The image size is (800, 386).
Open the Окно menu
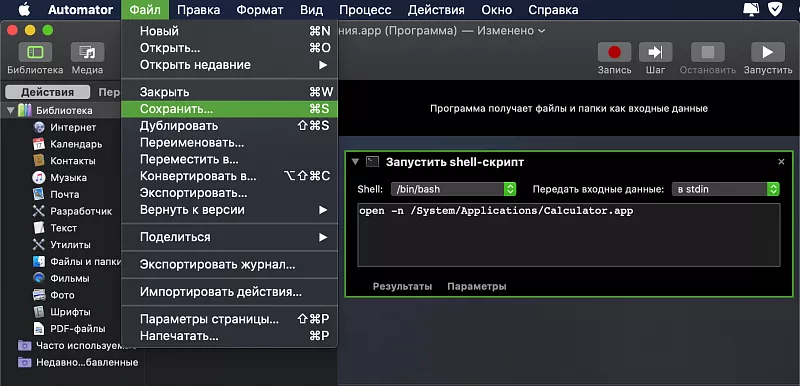pos(496,10)
